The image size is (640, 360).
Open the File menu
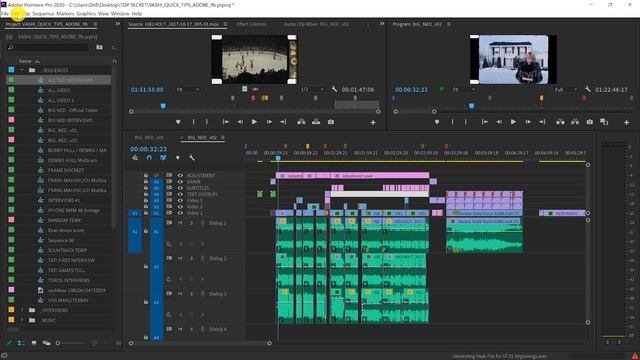pos(4,13)
